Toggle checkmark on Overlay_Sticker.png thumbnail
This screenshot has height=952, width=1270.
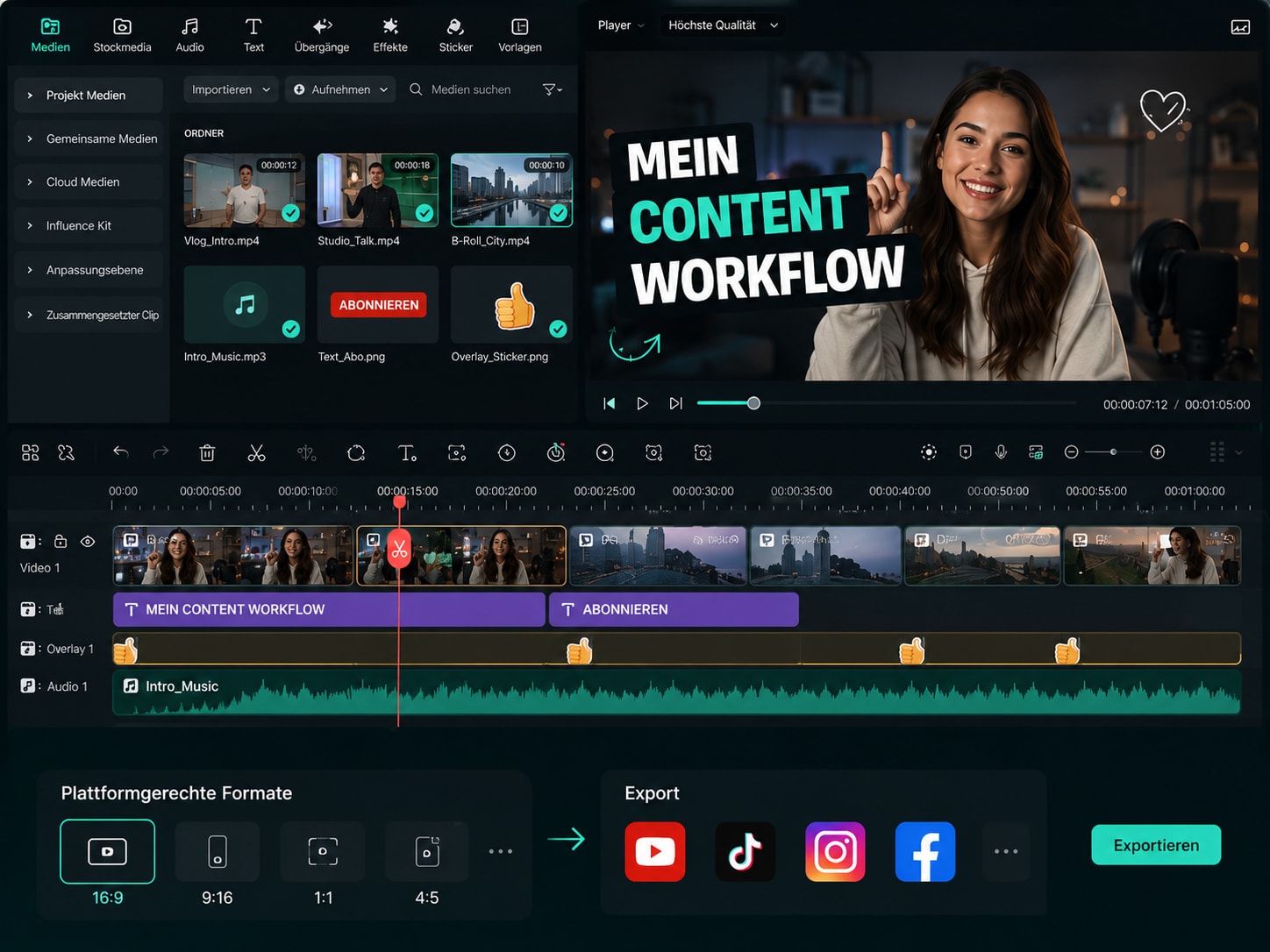coord(558,329)
